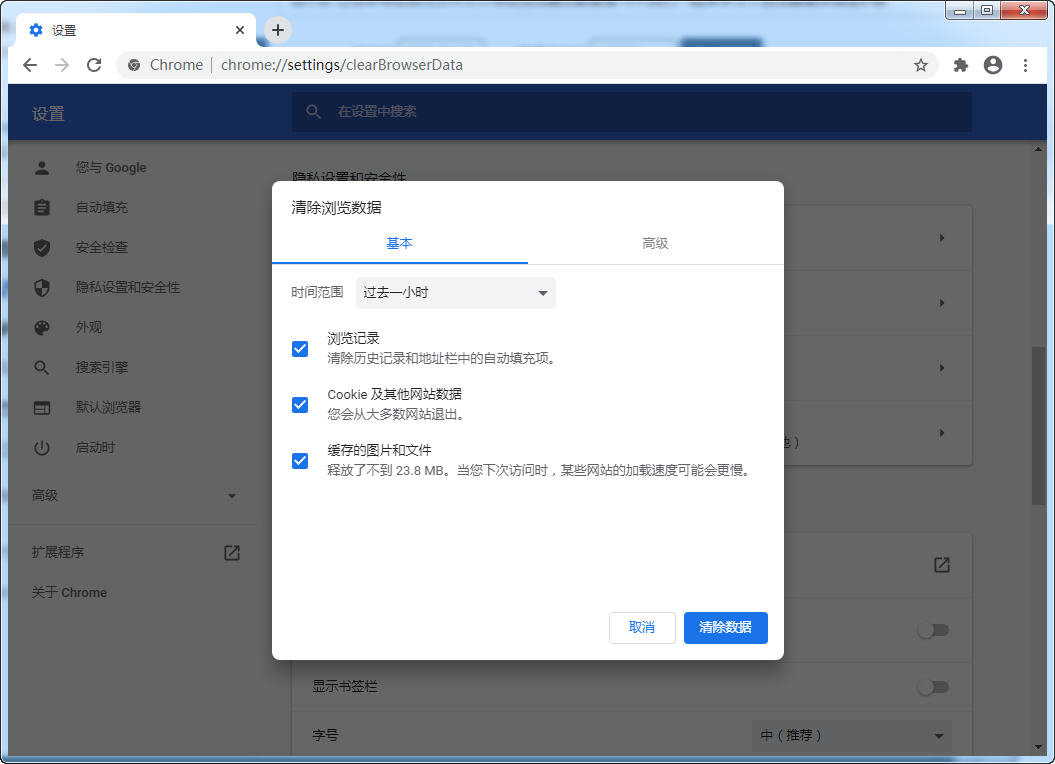Select the 启动时 power icon
1055x764 pixels.
coord(41,447)
